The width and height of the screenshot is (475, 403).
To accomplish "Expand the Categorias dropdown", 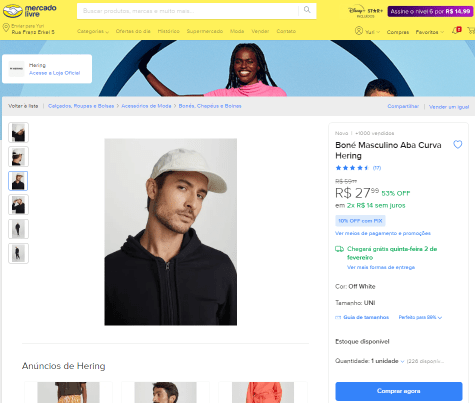I will pos(93,31).
